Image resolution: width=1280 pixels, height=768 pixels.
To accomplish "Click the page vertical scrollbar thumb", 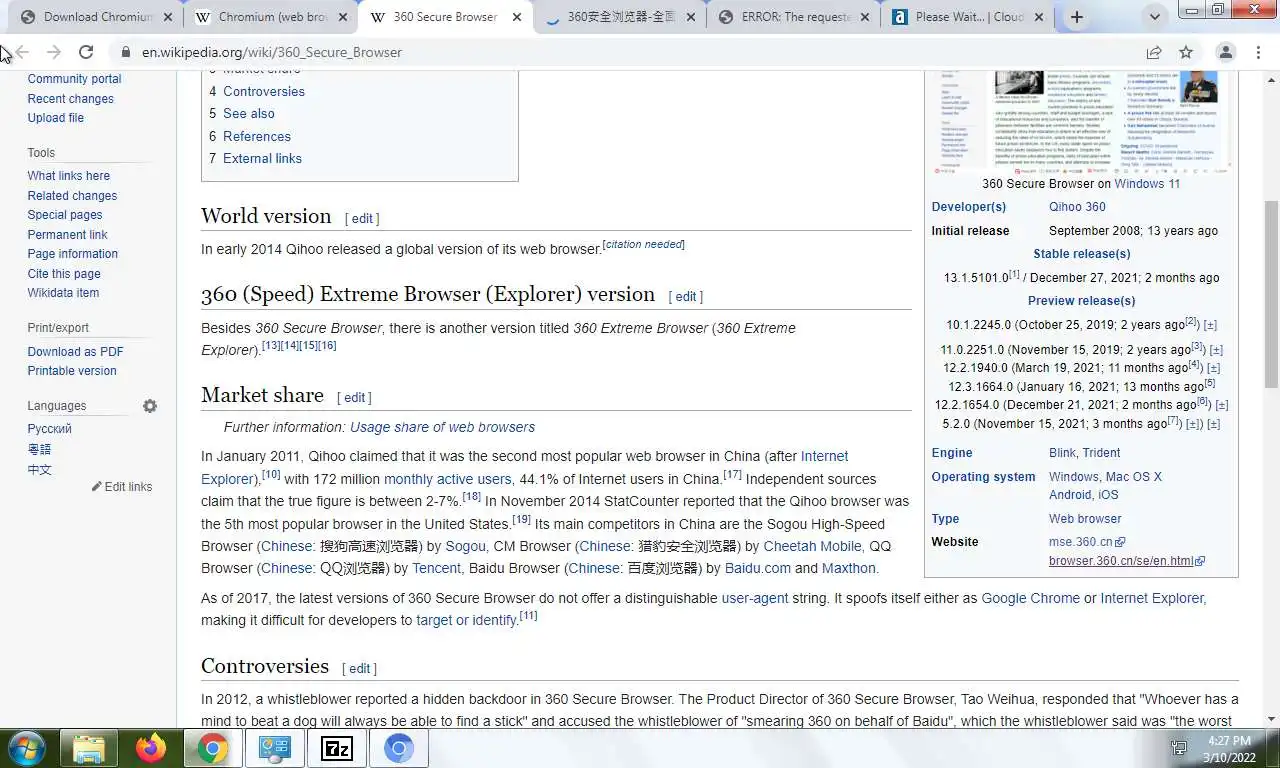I will [x=1271, y=293].
